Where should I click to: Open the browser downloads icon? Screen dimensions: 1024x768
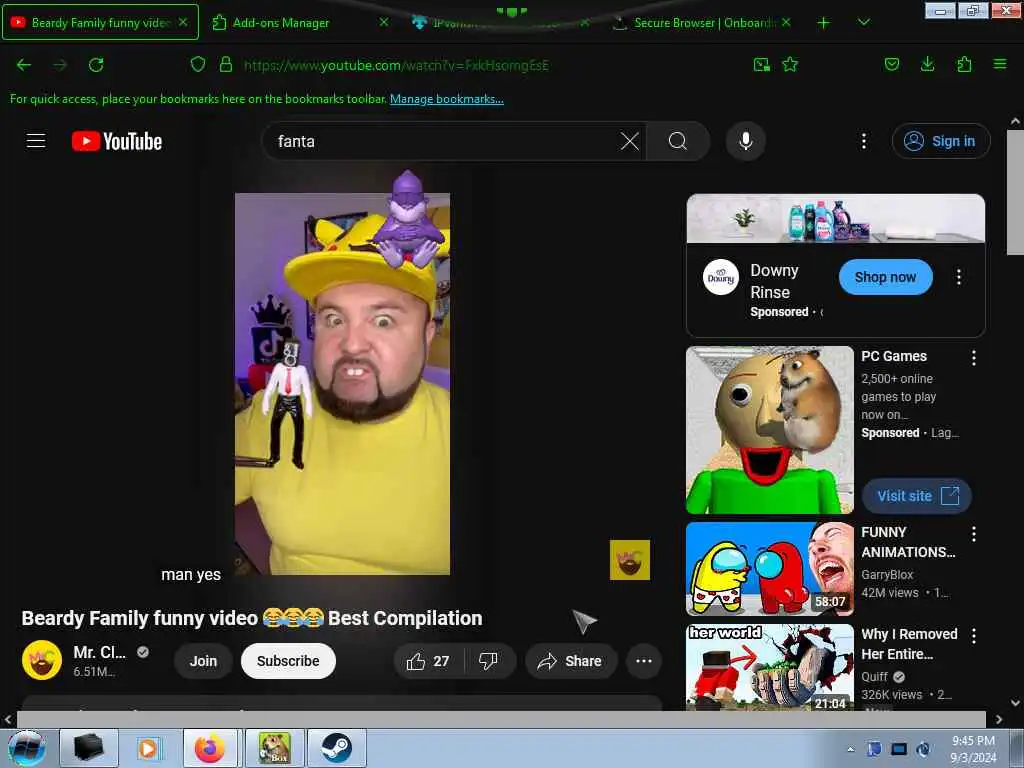pyautogui.click(x=927, y=64)
